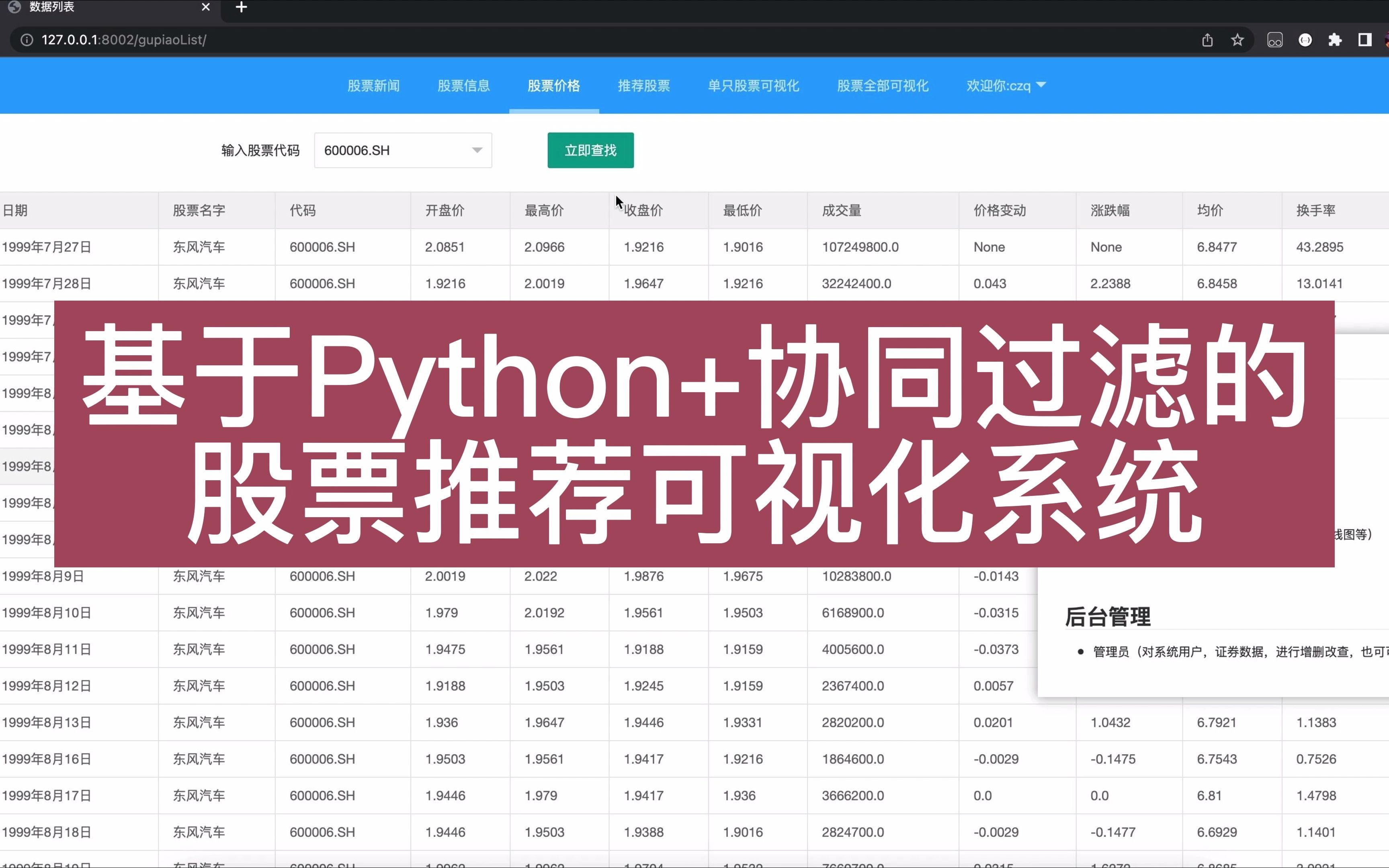1389x868 pixels.
Task: Click the share page icon in address bar
Action: click(1207, 40)
